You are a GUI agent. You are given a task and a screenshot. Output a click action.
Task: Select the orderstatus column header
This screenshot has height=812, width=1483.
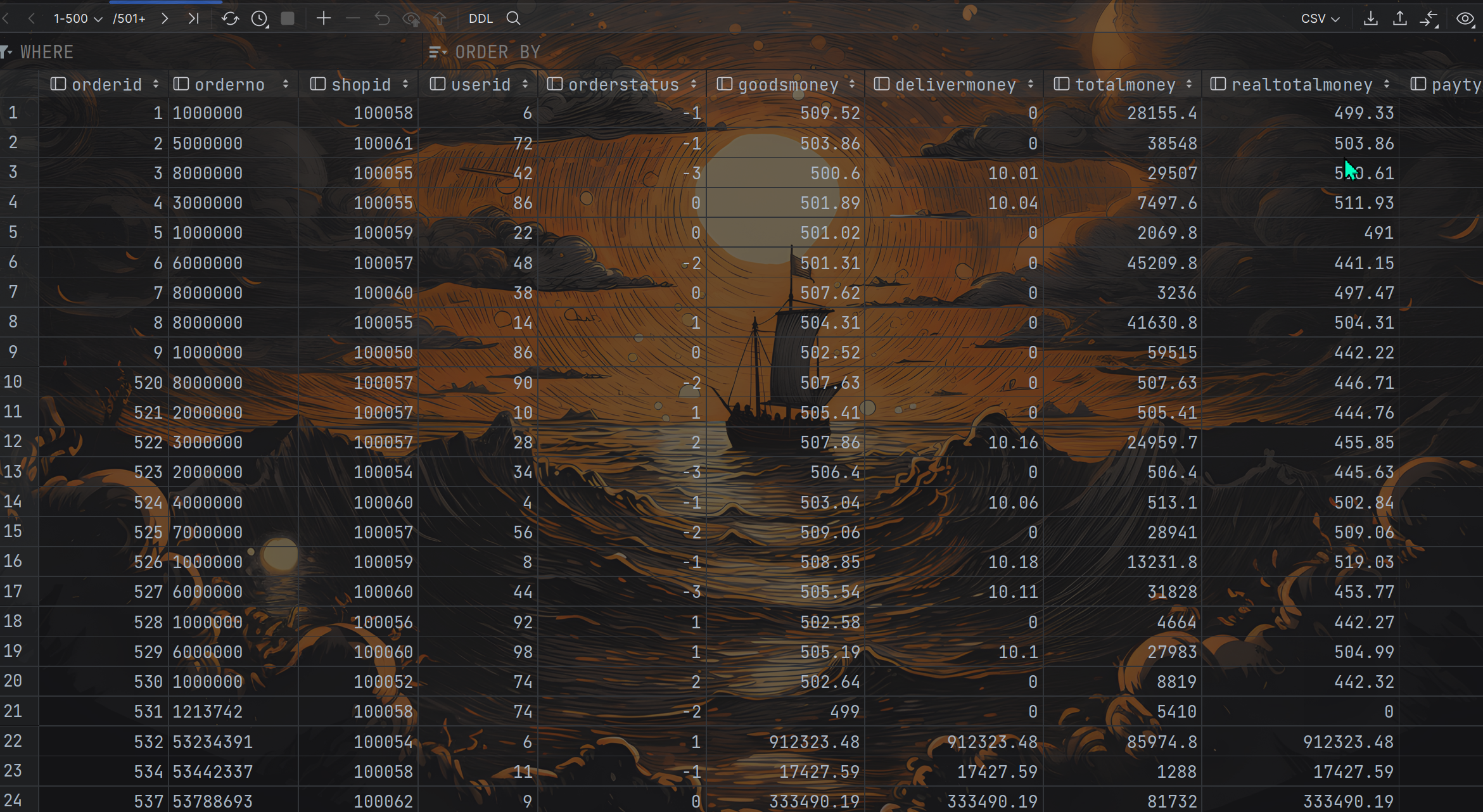623,84
